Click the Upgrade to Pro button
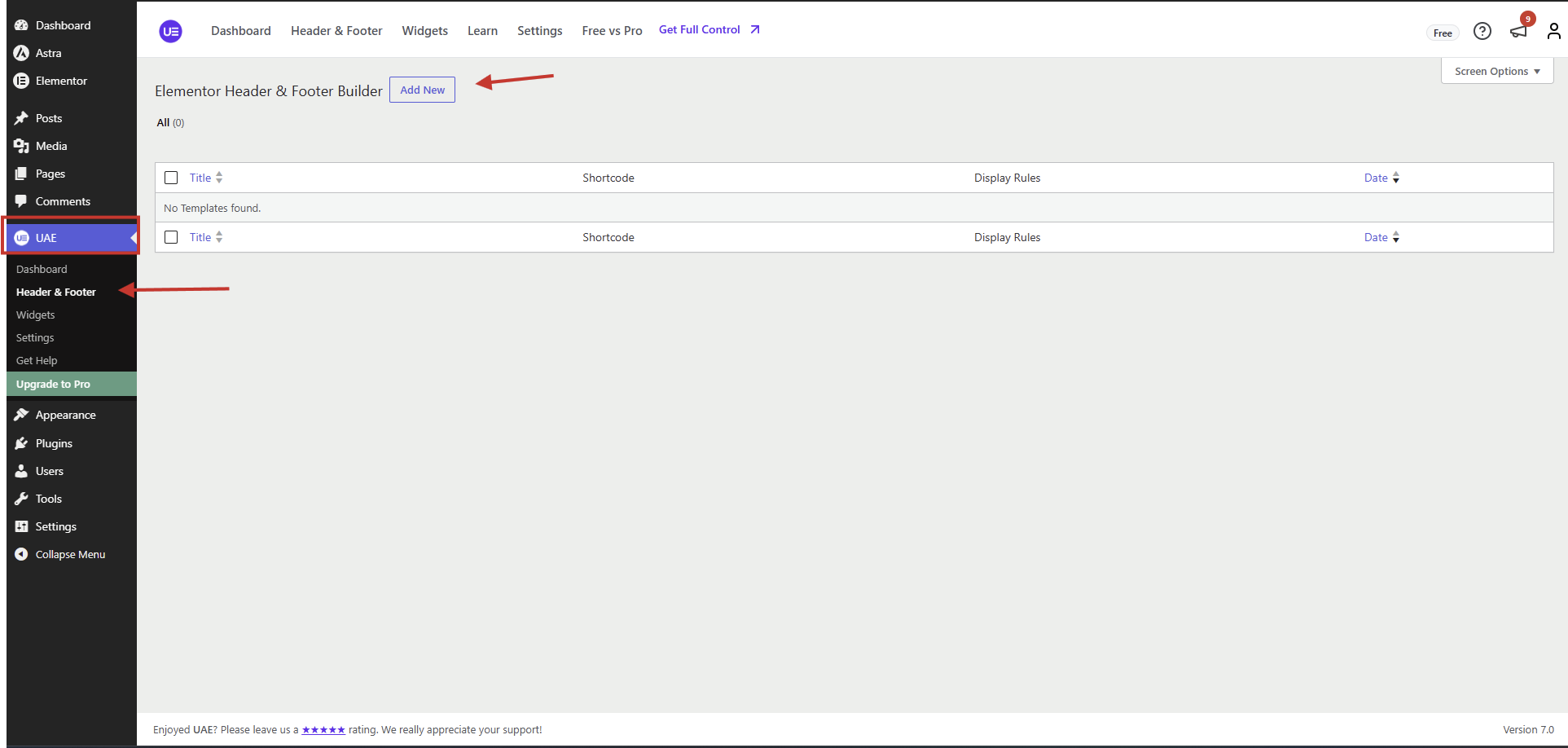Screen dimensions: 1568x748 click(x=72, y=384)
